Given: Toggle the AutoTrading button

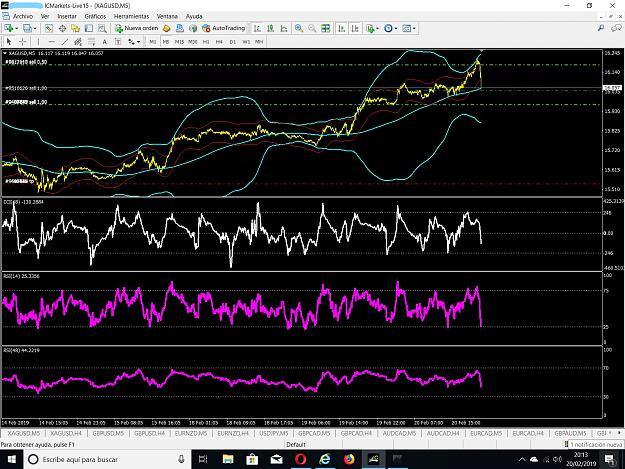Looking at the screenshot, I should click(224, 28).
